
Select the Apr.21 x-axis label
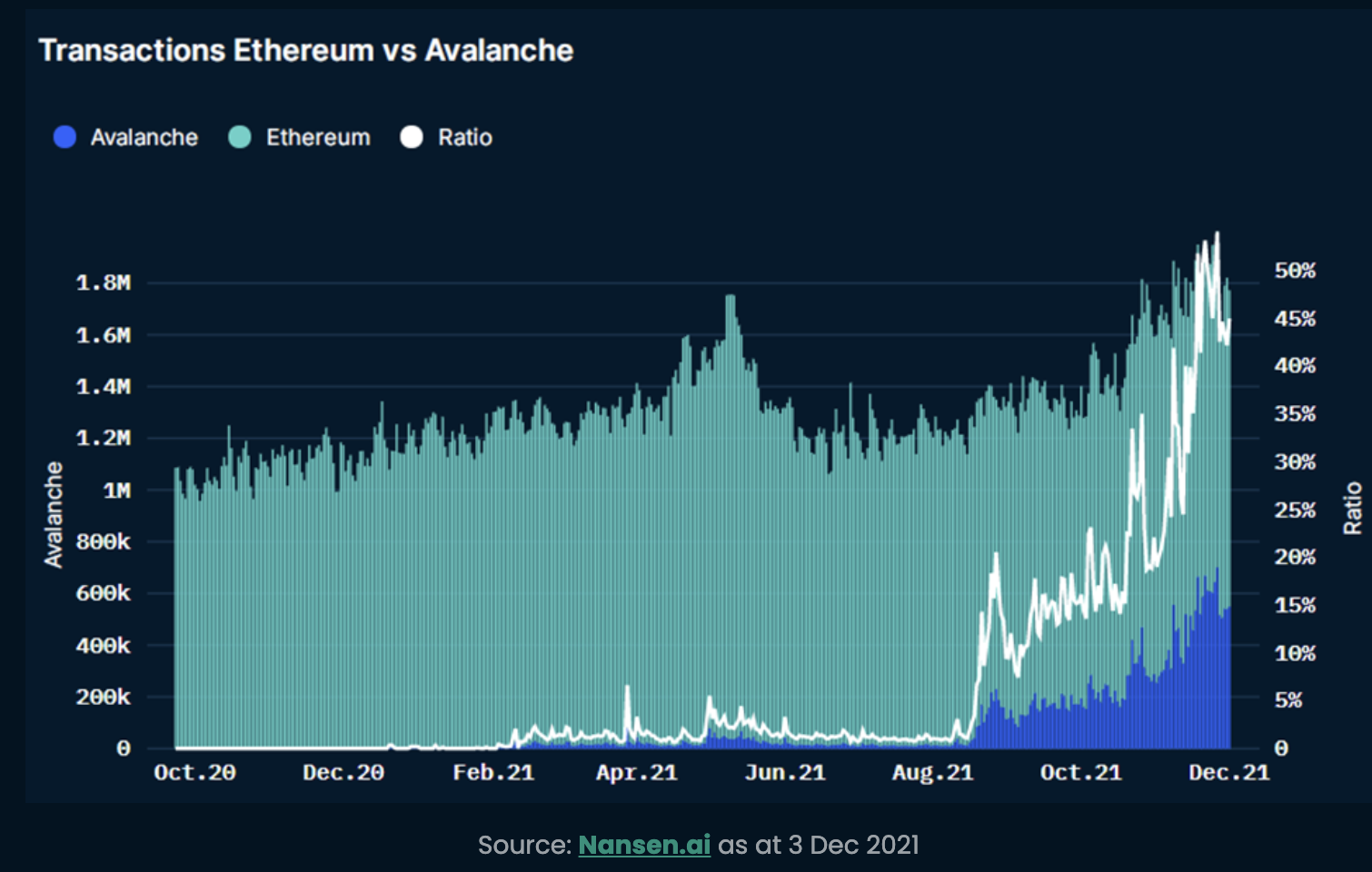tap(637, 773)
